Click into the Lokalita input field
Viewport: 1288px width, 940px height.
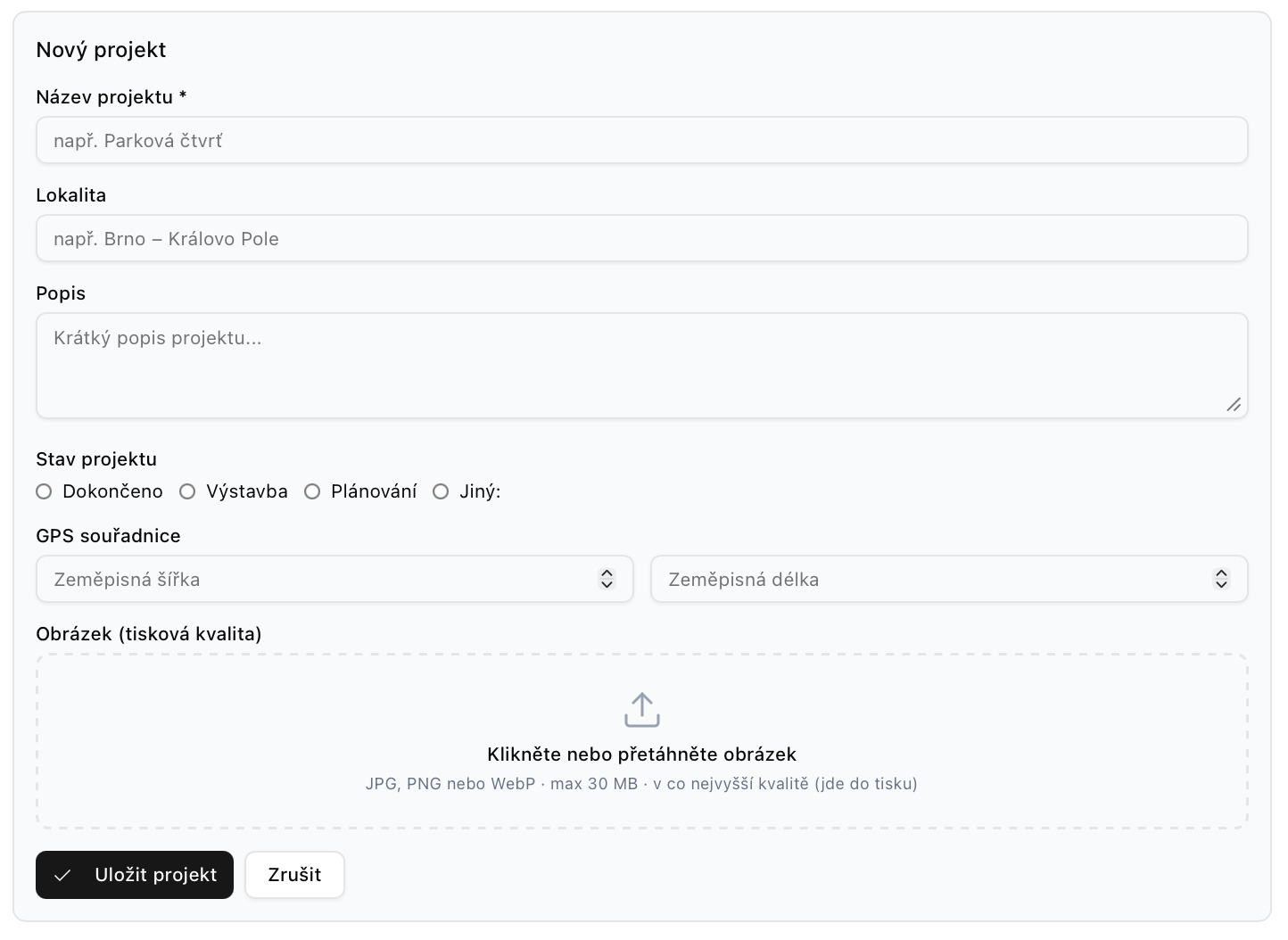(641, 238)
